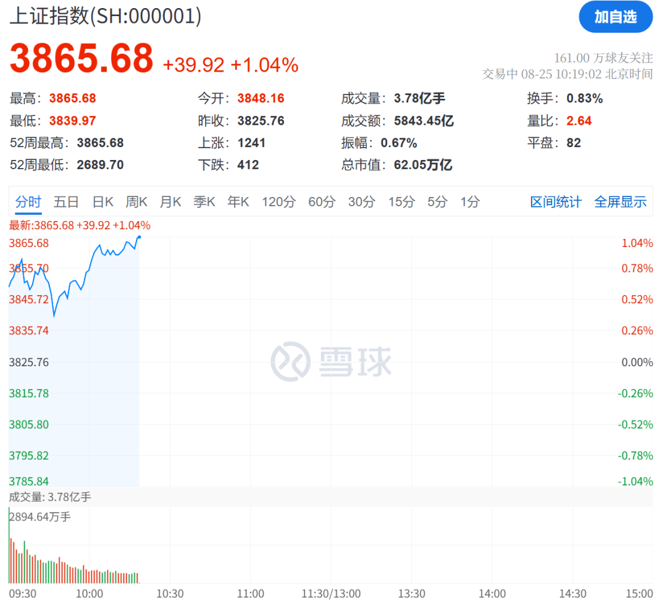This screenshot has width=667, height=604.
Task: Switch to the 五日 tab
Action: [66, 202]
